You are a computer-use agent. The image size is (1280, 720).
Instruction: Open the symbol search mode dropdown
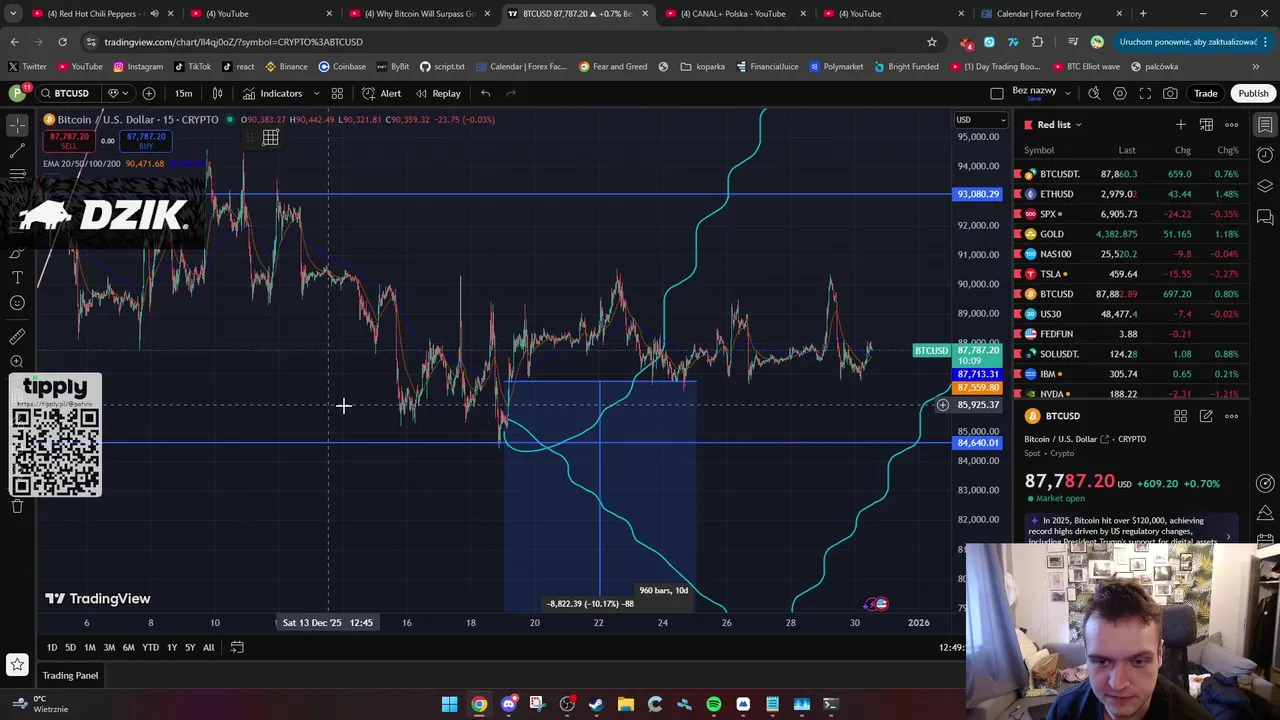(117, 93)
